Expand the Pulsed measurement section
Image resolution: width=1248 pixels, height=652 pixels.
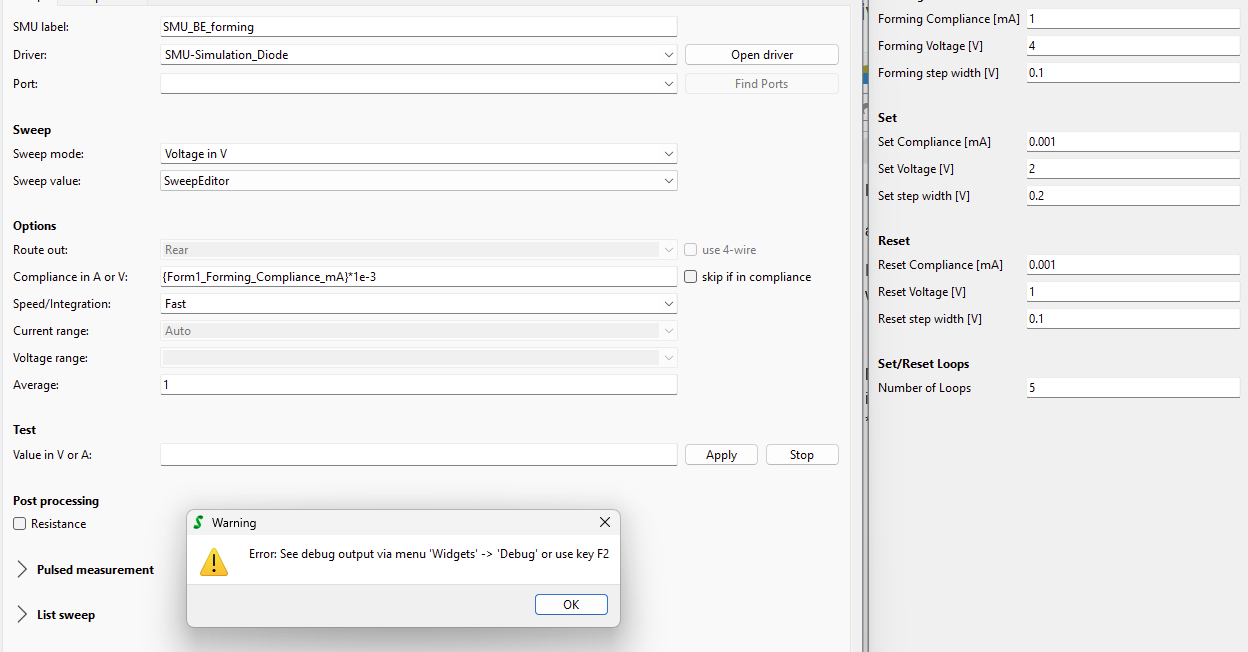23,570
